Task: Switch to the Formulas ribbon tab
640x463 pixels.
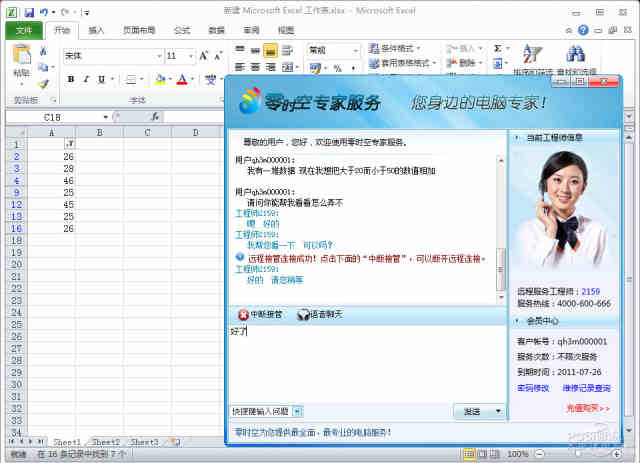Action: [182, 30]
